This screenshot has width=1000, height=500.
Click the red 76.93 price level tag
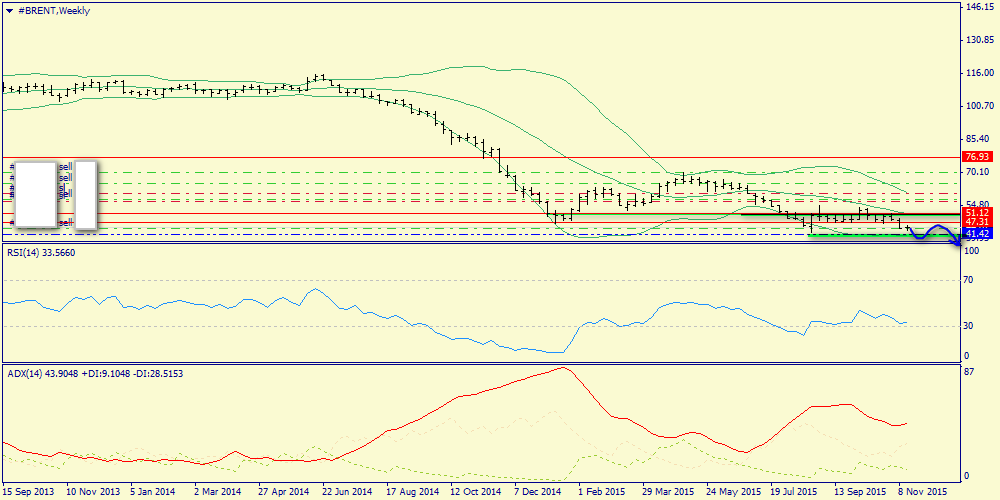tap(978, 156)
